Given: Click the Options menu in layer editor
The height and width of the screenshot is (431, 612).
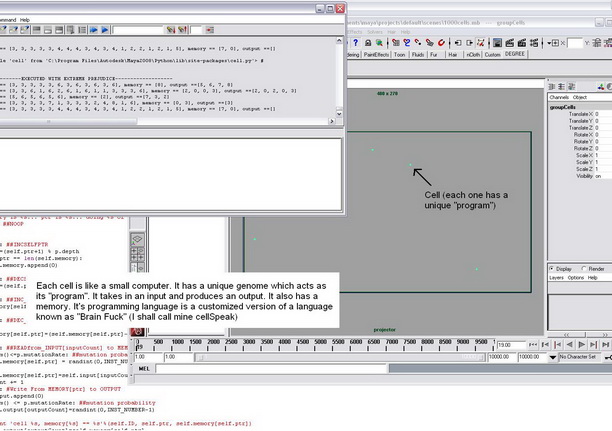Looking at the screenshot, I should coord(578,278).
